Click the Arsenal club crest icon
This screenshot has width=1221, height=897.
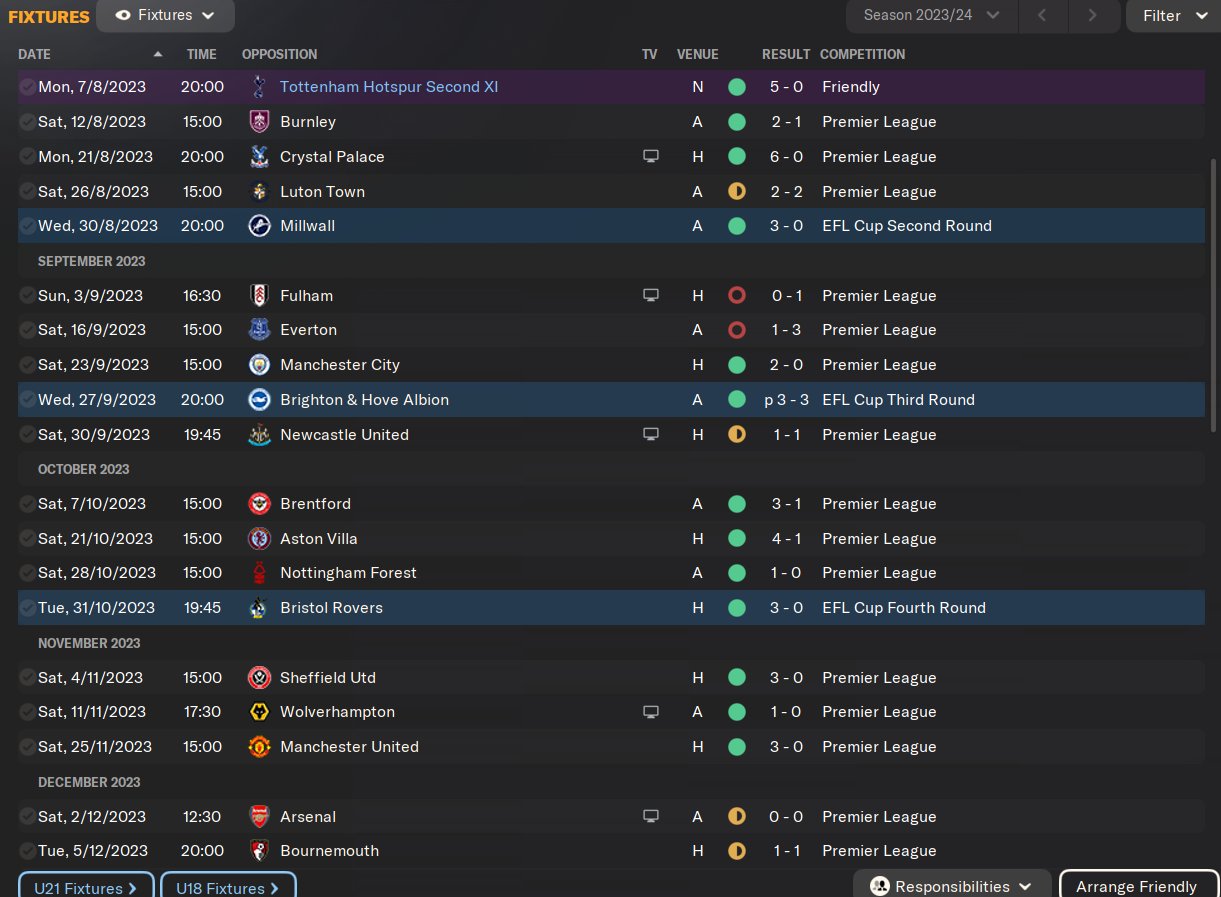pyautogui.click(x=259, y=817)
